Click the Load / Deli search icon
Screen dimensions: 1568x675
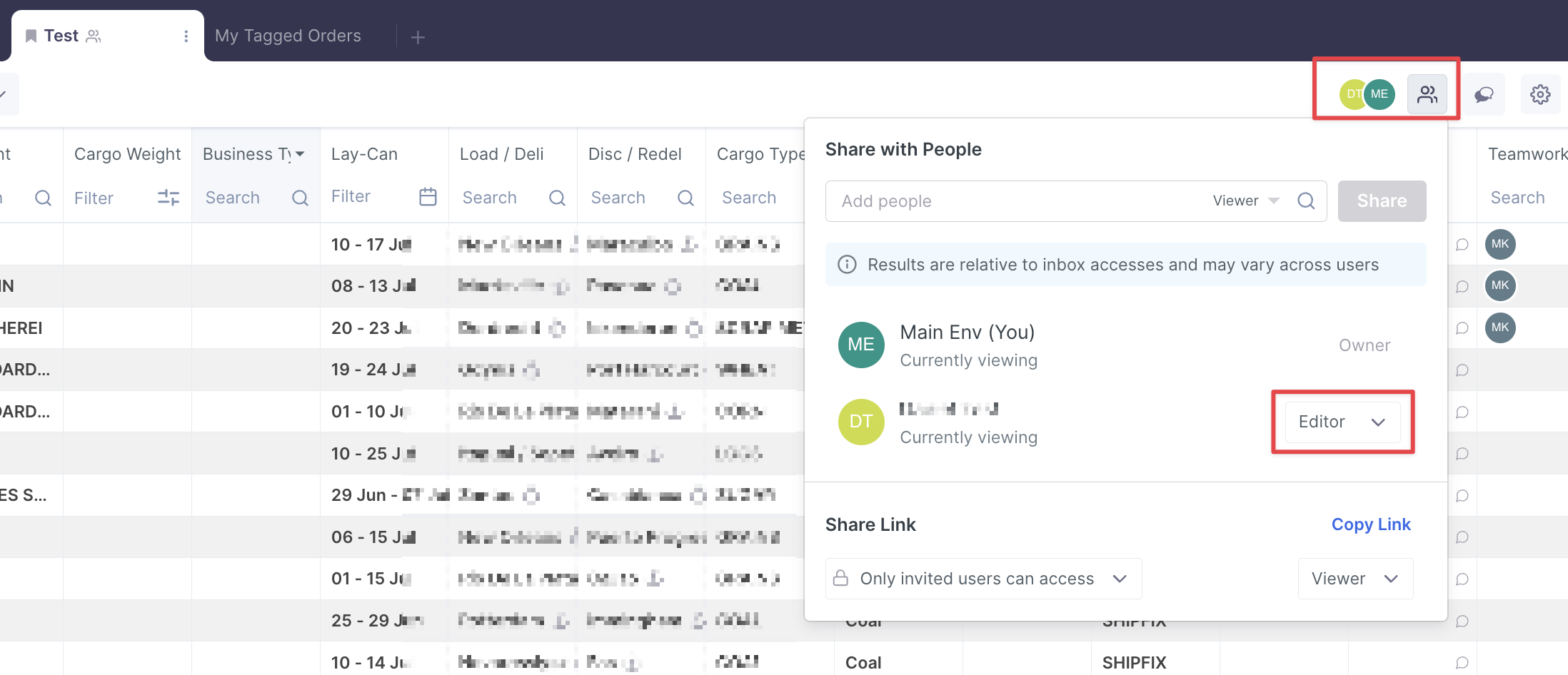[x=557, y=198]
